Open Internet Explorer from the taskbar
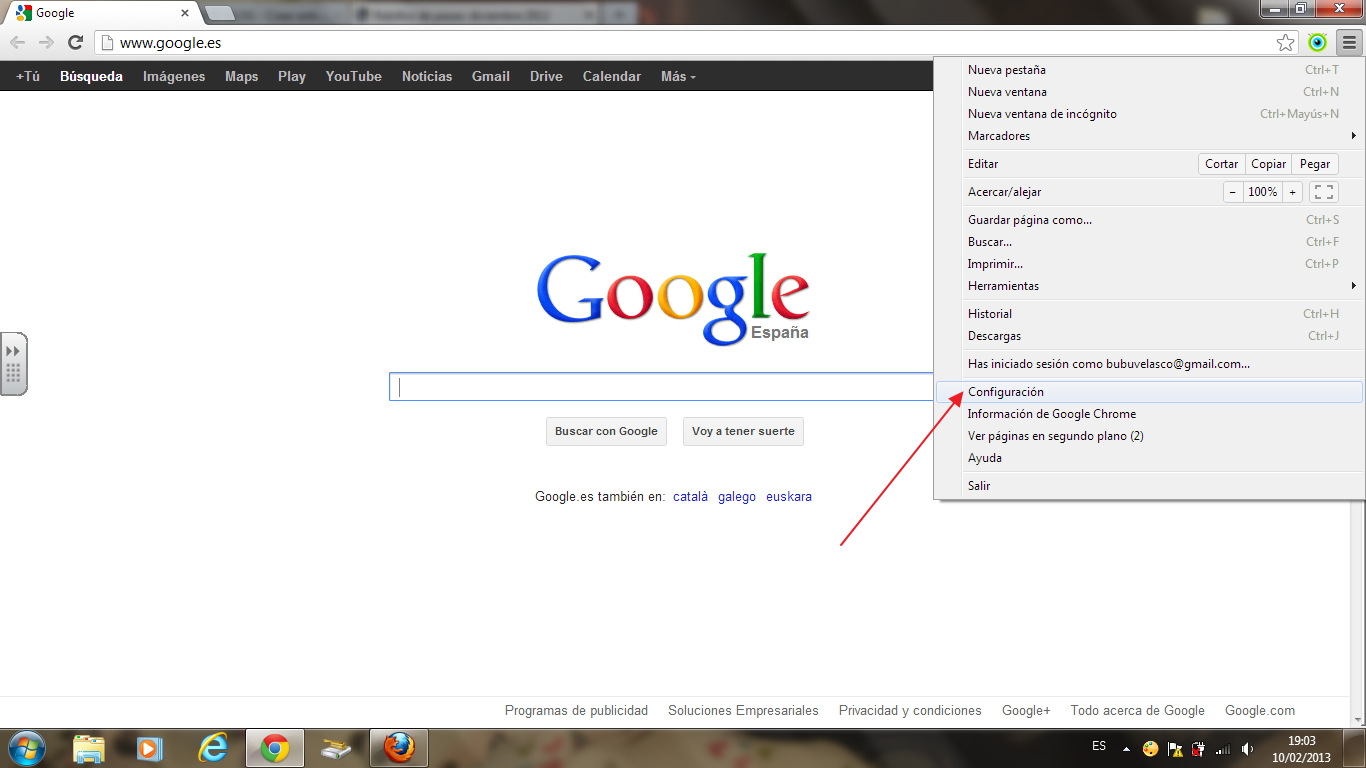 [x=212, y=748]
